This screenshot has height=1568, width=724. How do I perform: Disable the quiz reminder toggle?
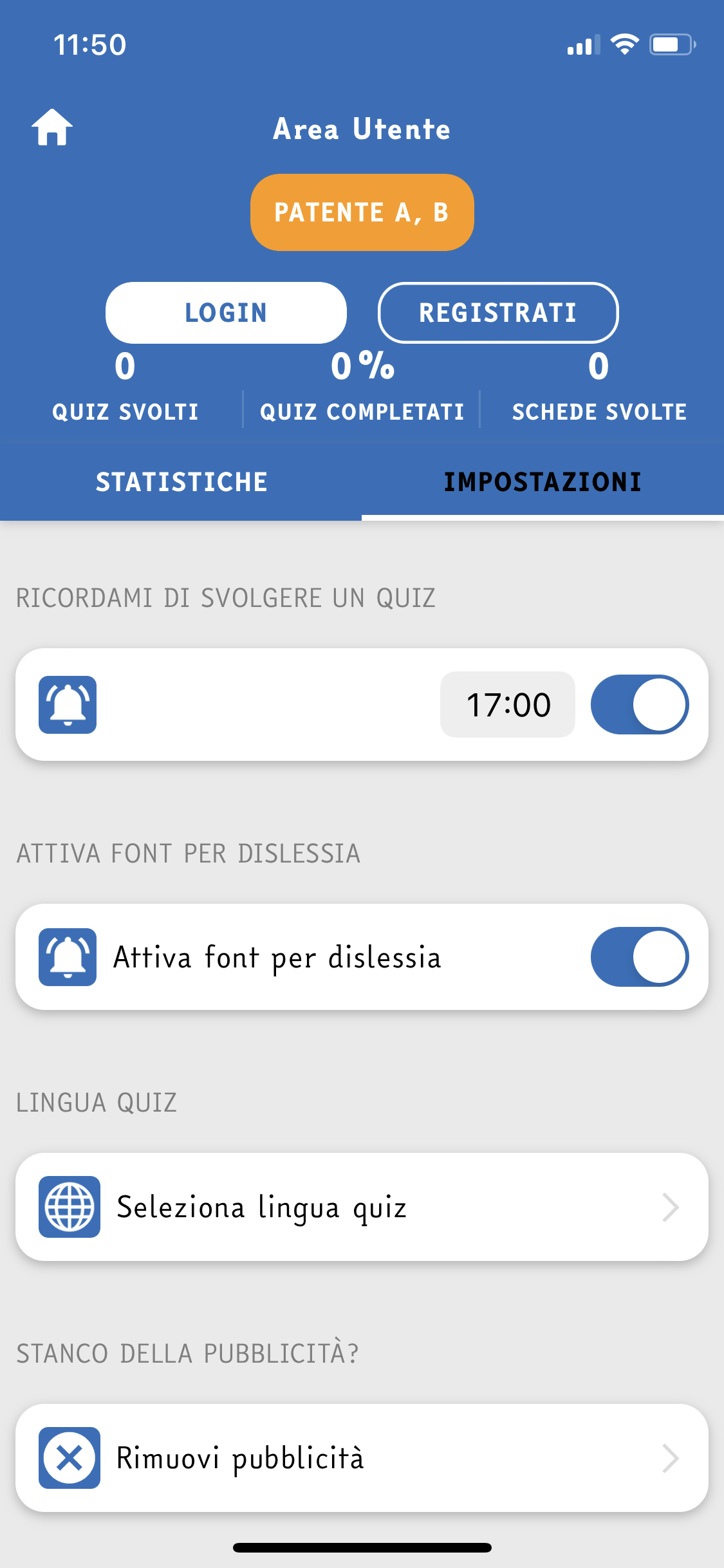(640, 705)
